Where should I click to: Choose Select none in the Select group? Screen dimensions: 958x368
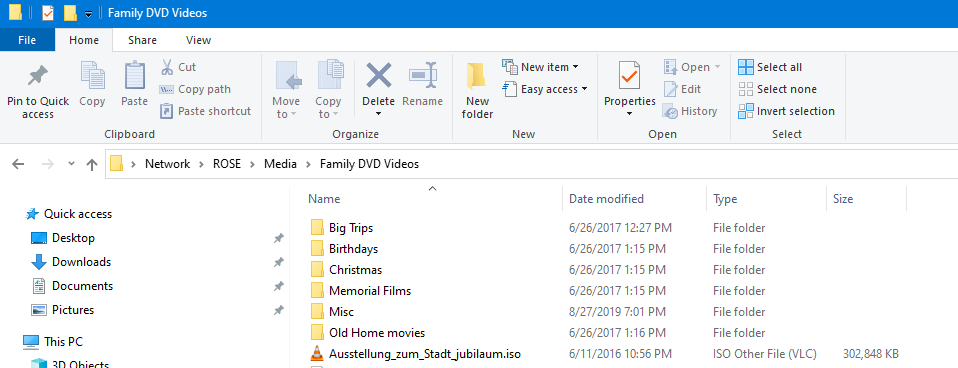(777, 89)
